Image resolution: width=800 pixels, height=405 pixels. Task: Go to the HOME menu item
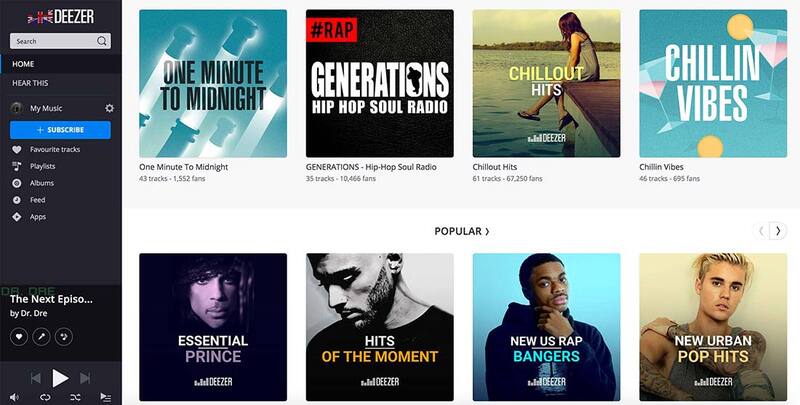[61, 64]
